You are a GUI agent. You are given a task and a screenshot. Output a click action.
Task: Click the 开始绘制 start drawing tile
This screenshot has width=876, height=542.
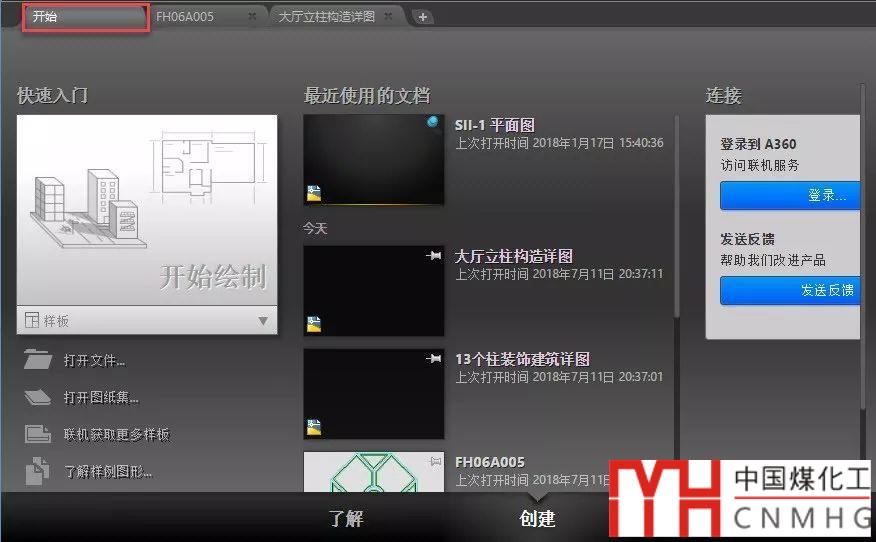pyautogui.click(x=147, y=210)
